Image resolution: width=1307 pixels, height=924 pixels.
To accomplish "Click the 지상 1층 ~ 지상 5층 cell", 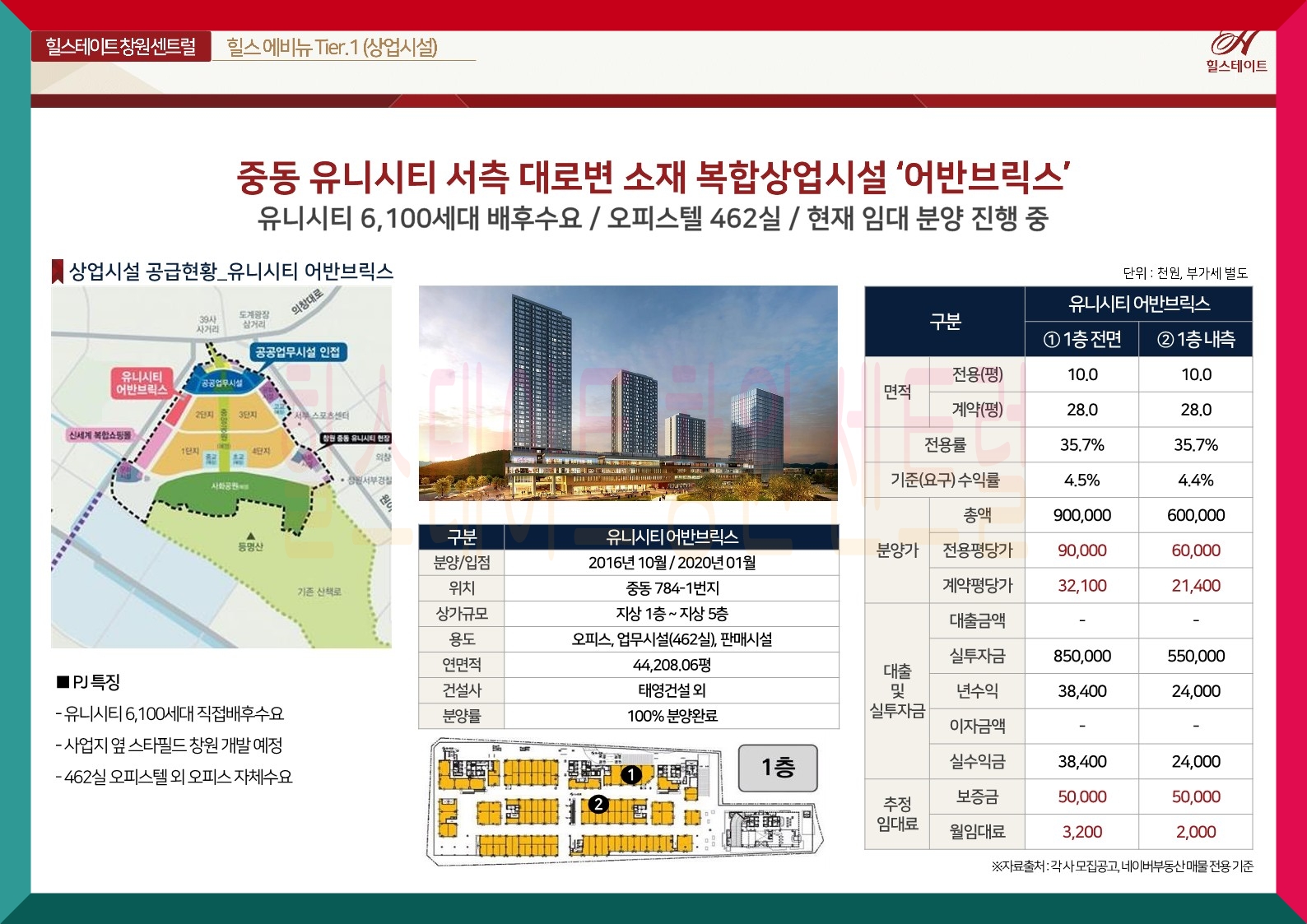I will [672, 614].
